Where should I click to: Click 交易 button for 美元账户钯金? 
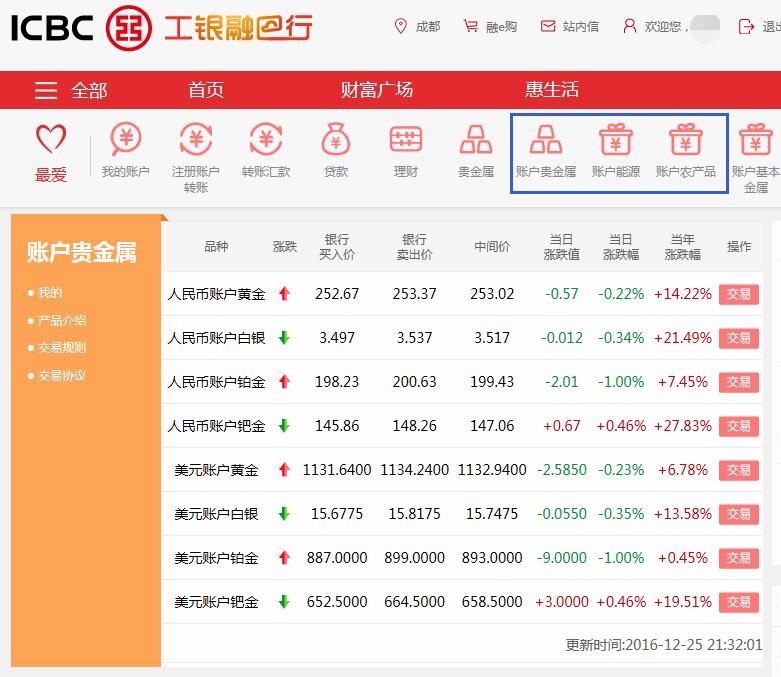click(x=739, y=602)
